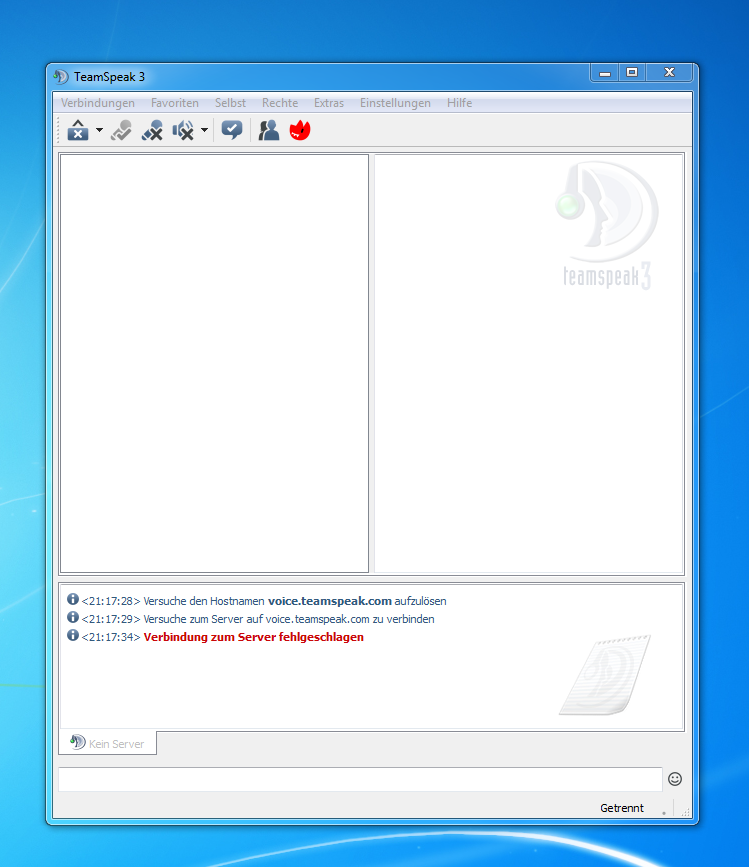Click the 'Verbindung zum Server fehlgeschlagen' message
This screenshot has width=749, height=867.
point(254,637)
